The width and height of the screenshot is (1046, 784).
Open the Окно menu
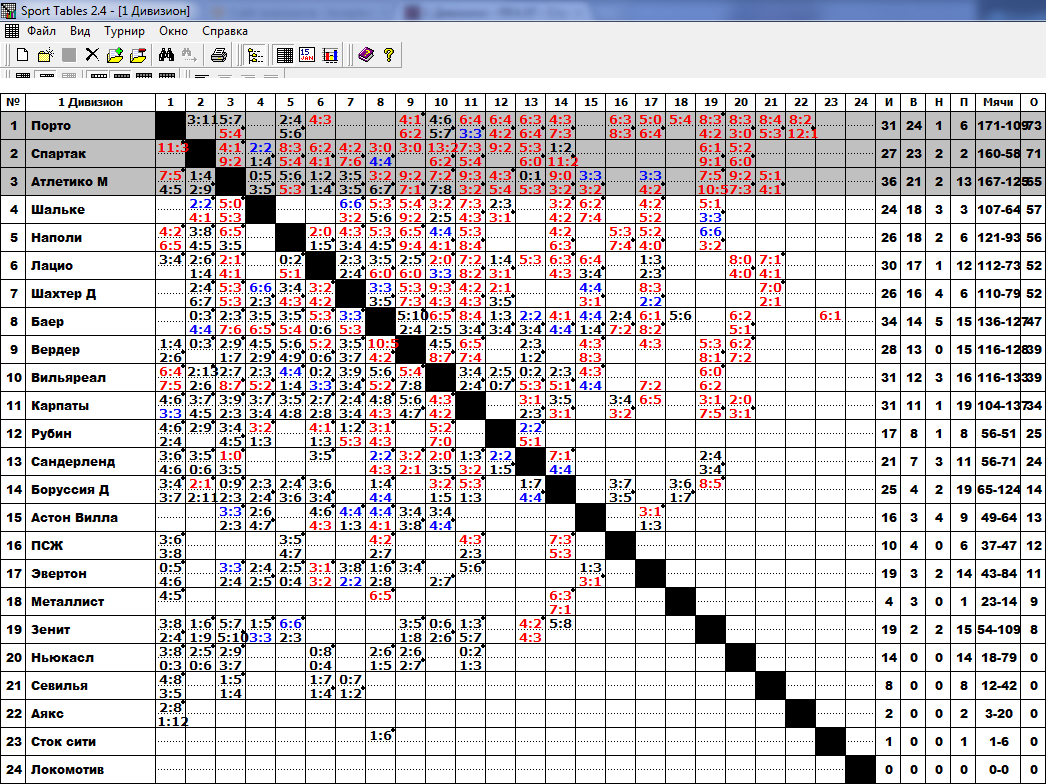[x=173, y=31]
